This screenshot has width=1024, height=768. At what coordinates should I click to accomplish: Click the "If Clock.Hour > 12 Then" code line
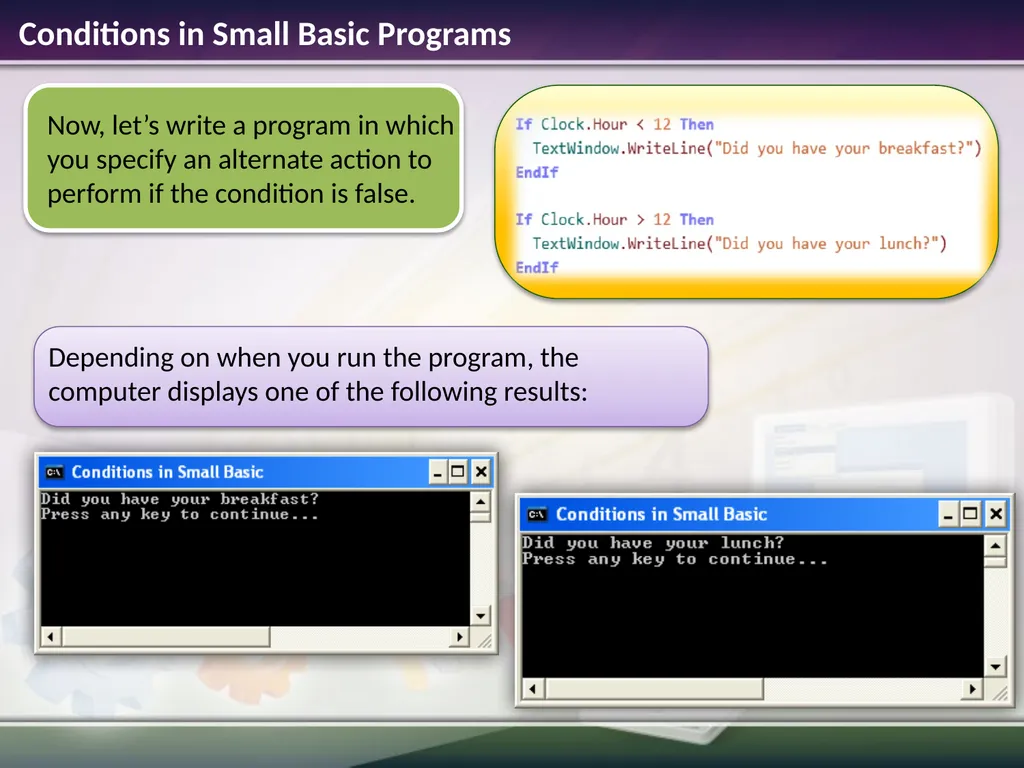pyautogui.click(x=614, y=219)
